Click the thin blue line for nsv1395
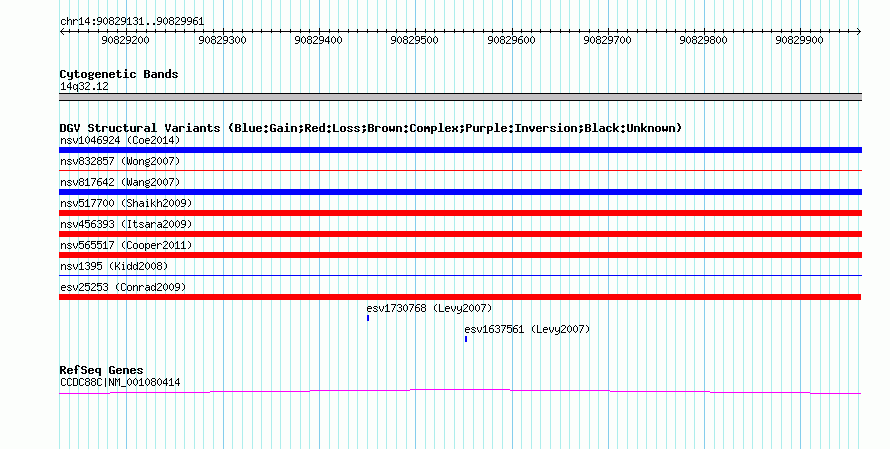 [x=460, y=275]
